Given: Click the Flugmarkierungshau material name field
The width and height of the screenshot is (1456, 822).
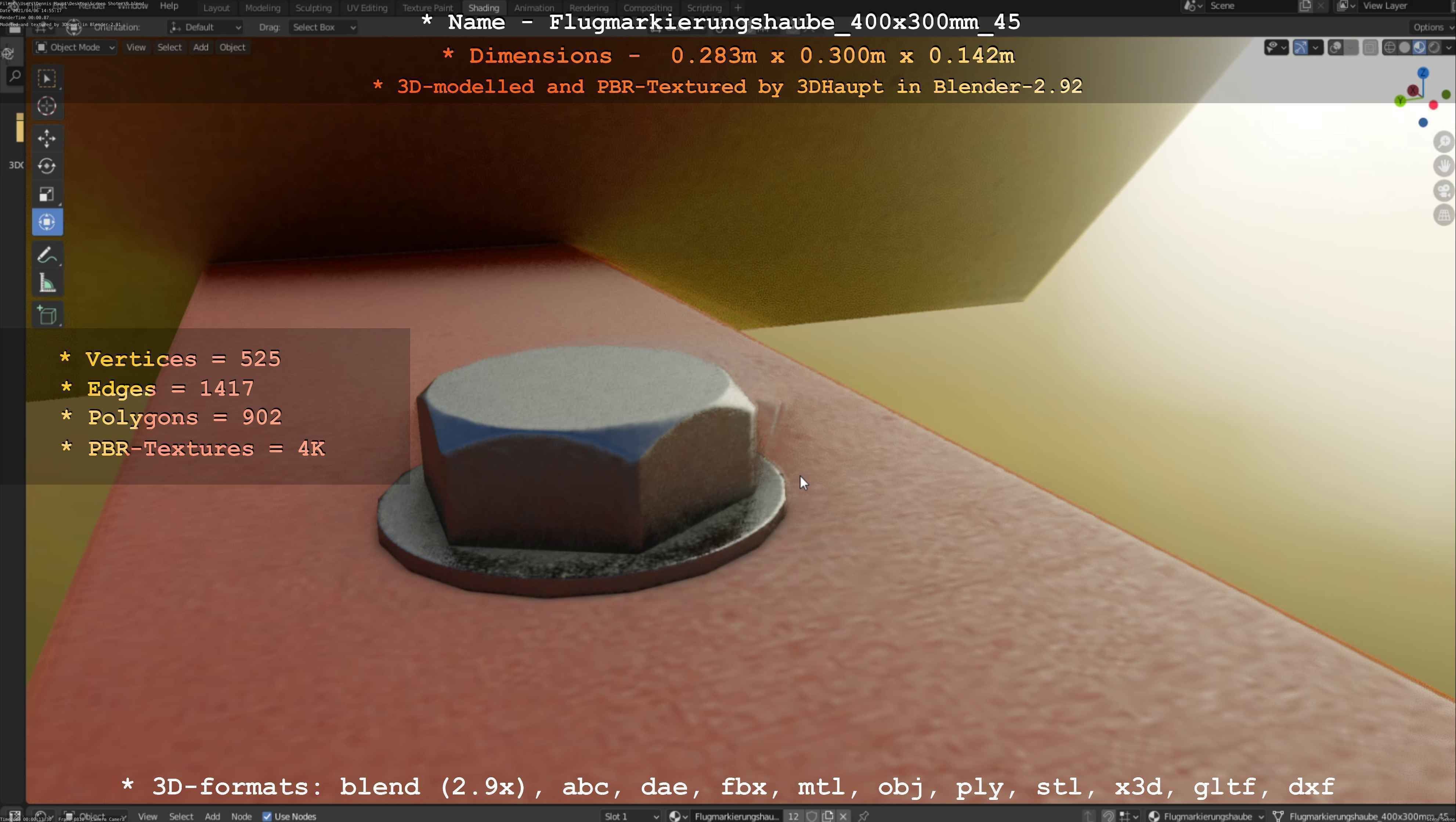Looking at the screenshot, I should 736,816.
